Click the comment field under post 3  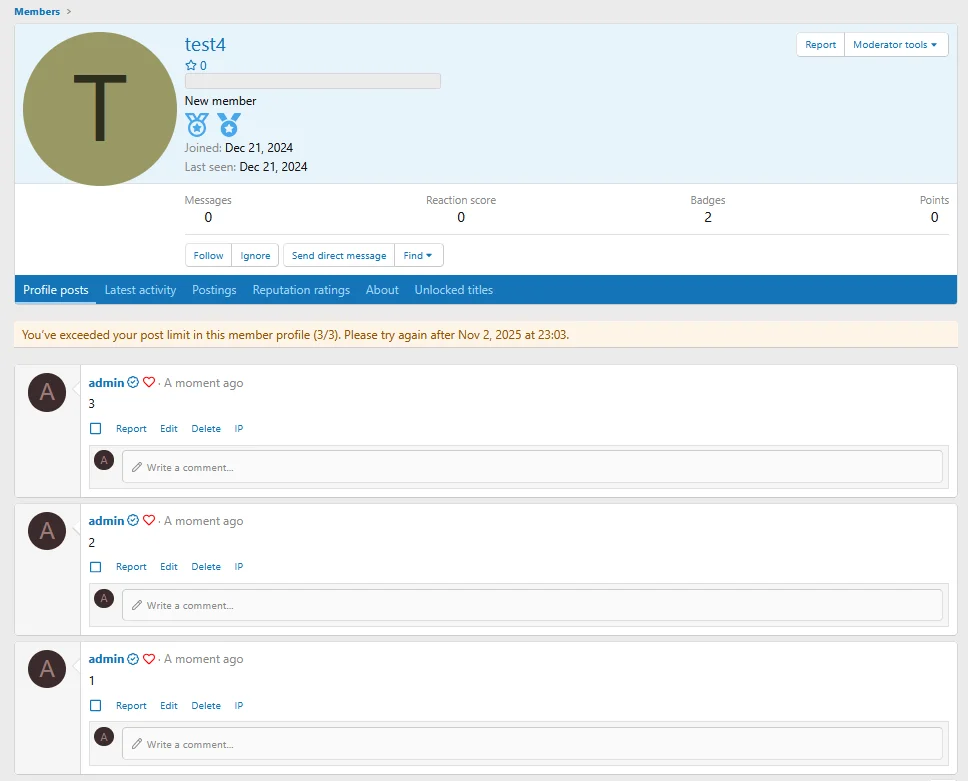point(532,467)
